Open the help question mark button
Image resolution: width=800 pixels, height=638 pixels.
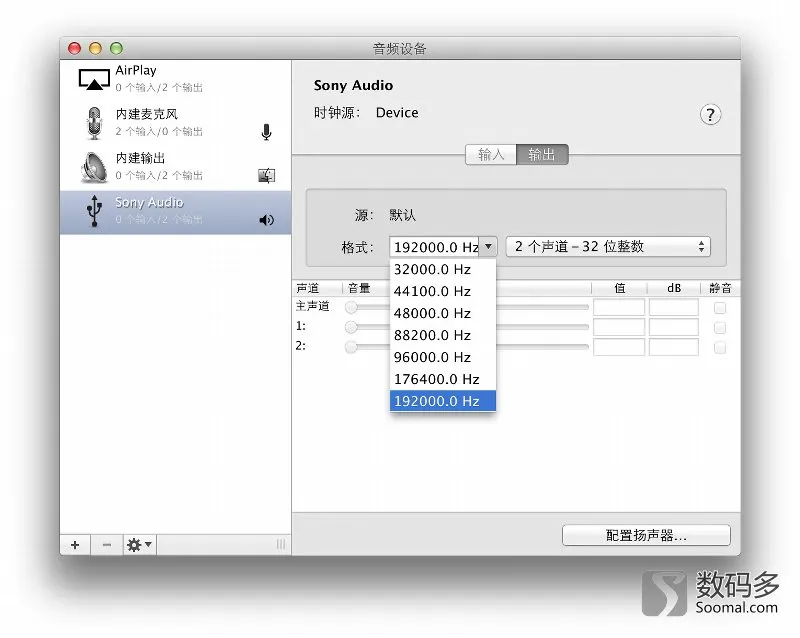pyautogui.click(x=710, y=114)
